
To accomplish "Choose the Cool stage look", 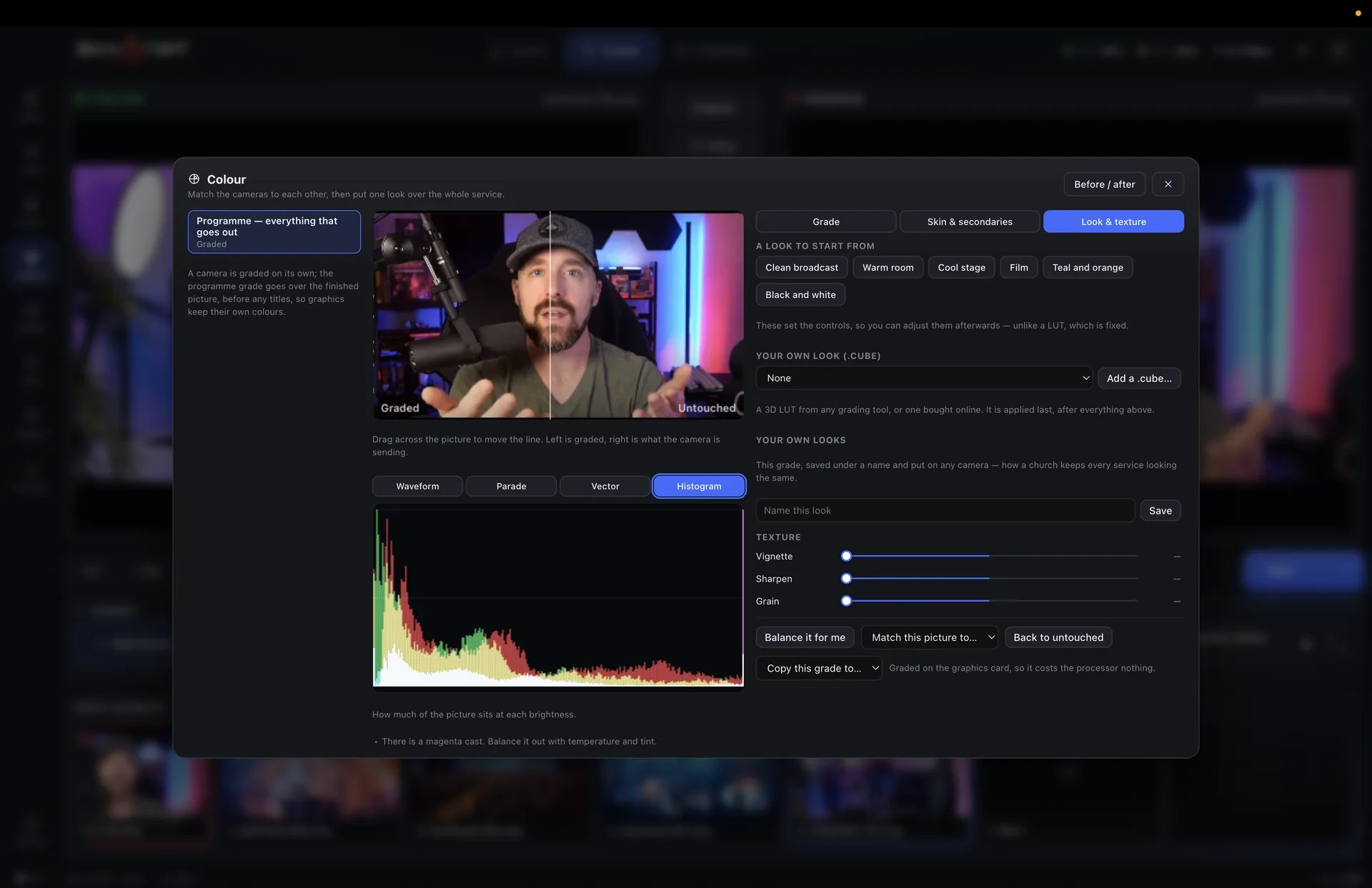I will [x=961, y=267].
